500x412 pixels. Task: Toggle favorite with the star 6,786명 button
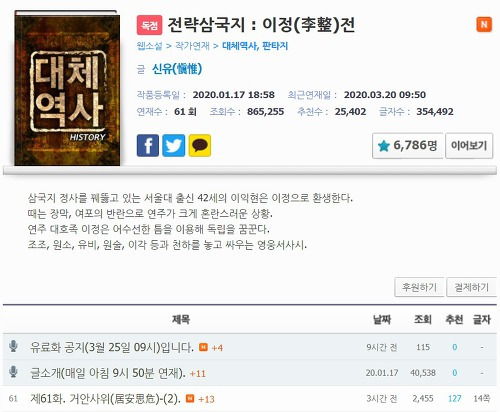coord(407,146)
